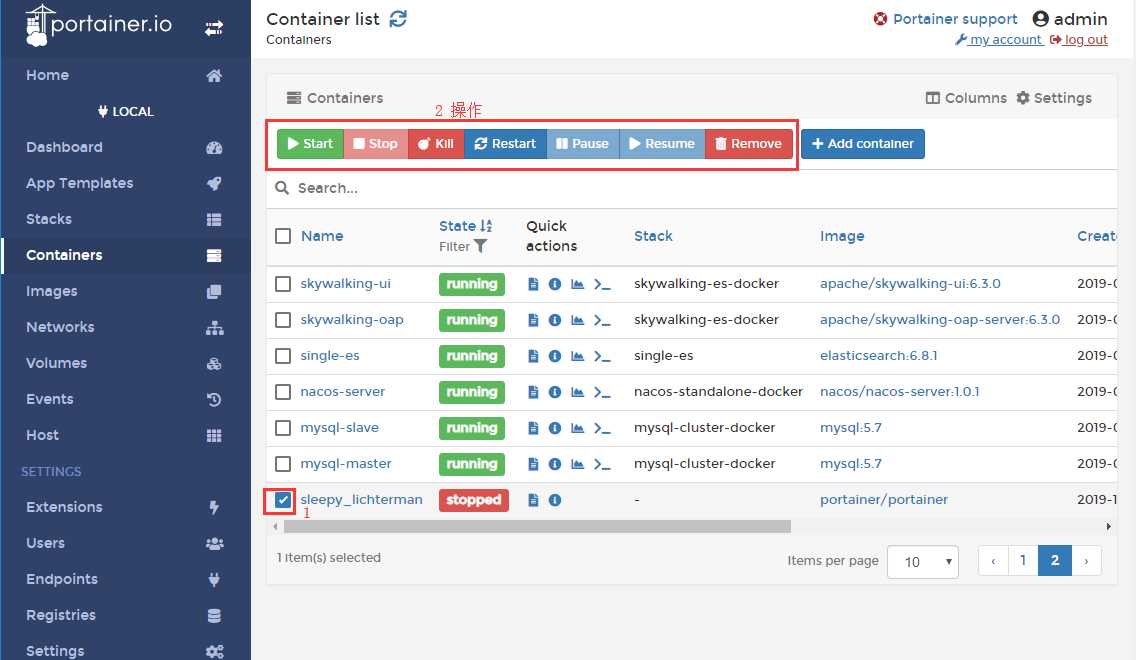Open console for mysql-master container
Viewport: 1136px width, 660px height.
[602, 464]
